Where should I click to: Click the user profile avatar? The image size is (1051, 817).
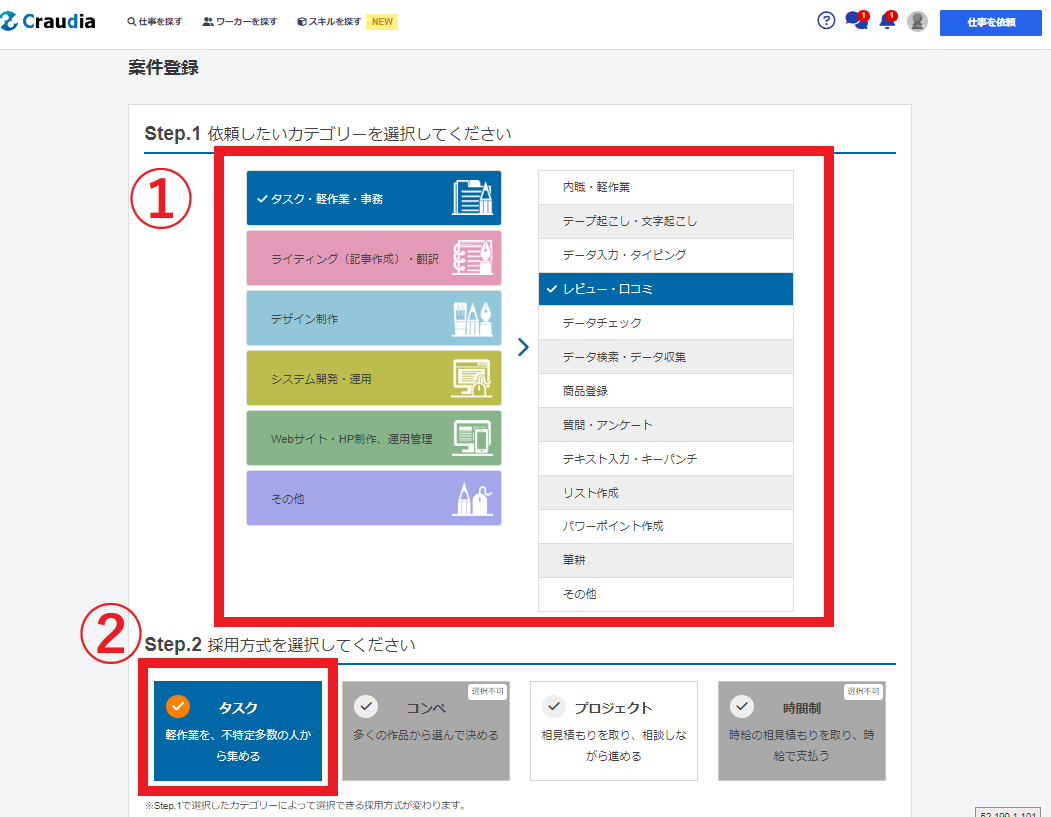917,22
